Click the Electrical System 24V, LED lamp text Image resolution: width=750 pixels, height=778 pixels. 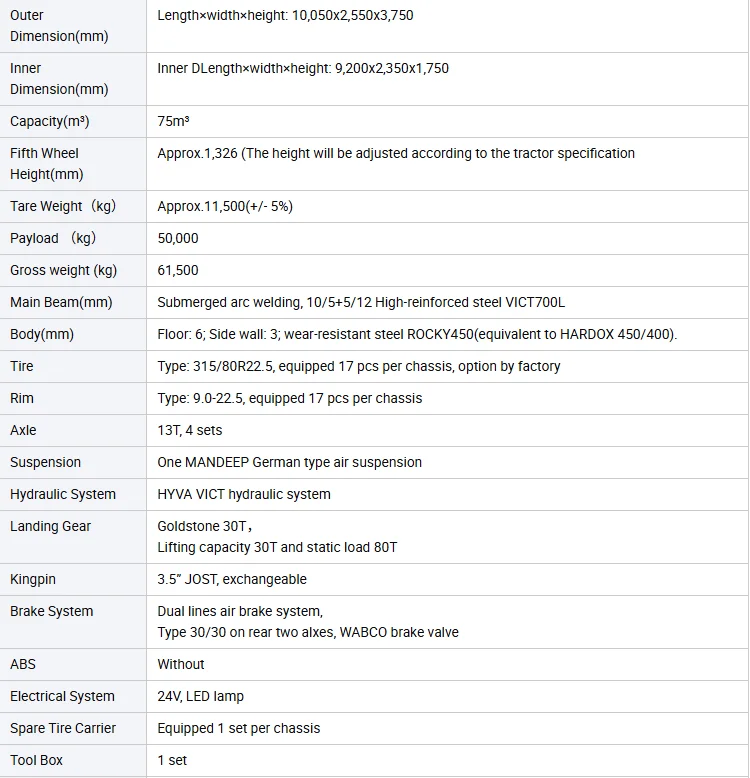[x=200, y=696]
